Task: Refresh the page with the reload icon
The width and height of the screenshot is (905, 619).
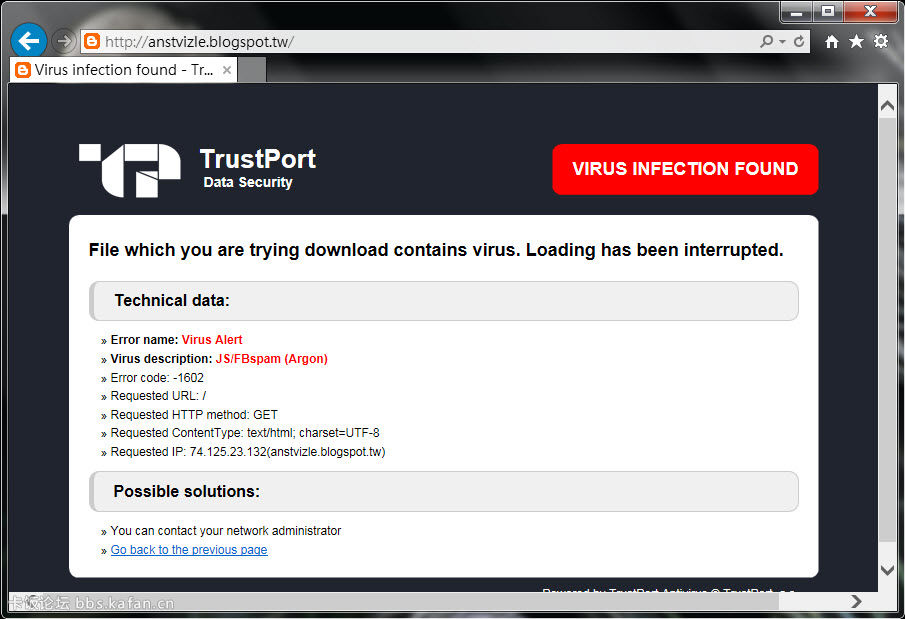Action: tap(799, 41)
